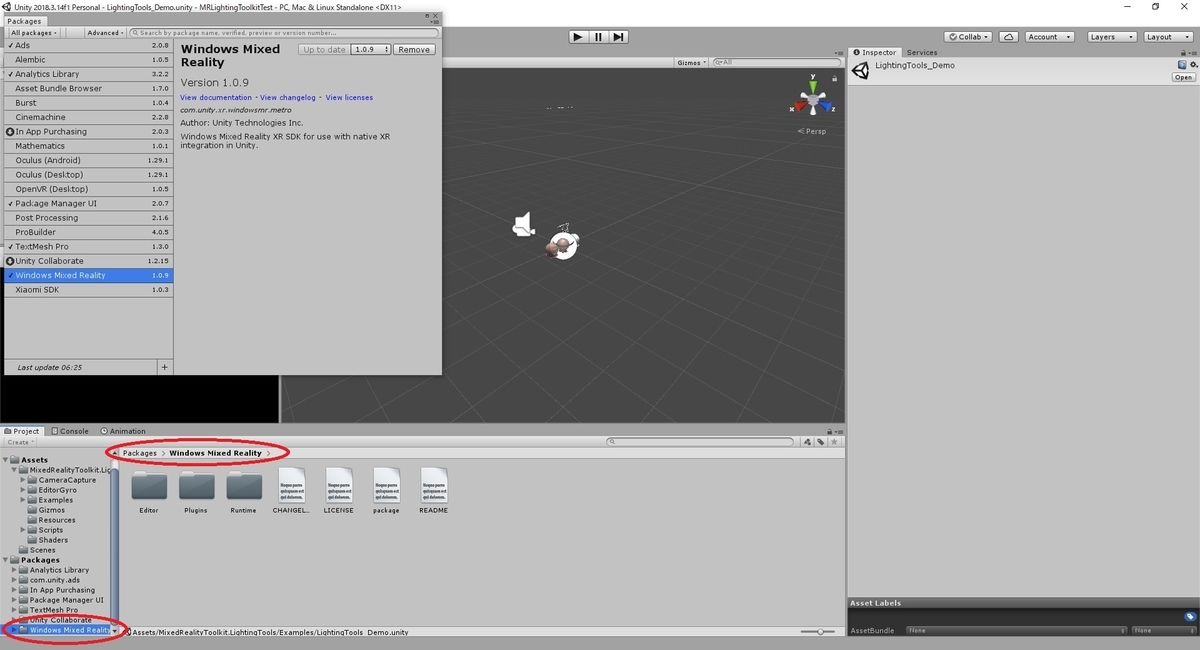
Task: Advance one frame with Step button
Action: click(619, 37)
